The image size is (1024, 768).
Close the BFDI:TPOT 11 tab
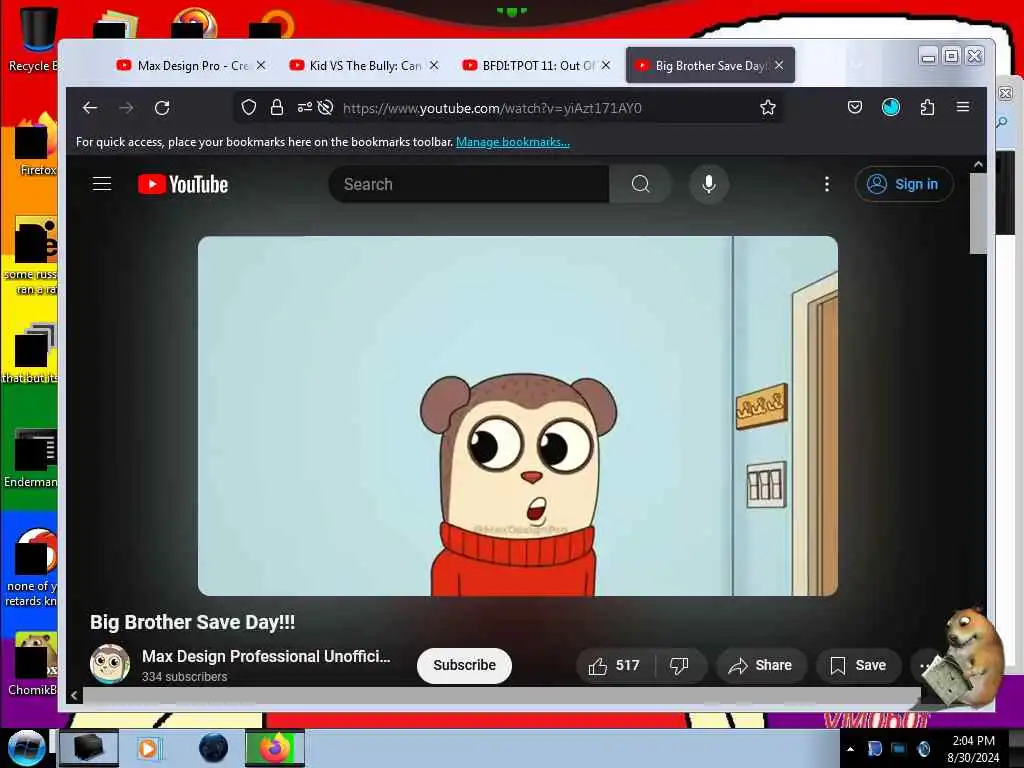point(606,65)
